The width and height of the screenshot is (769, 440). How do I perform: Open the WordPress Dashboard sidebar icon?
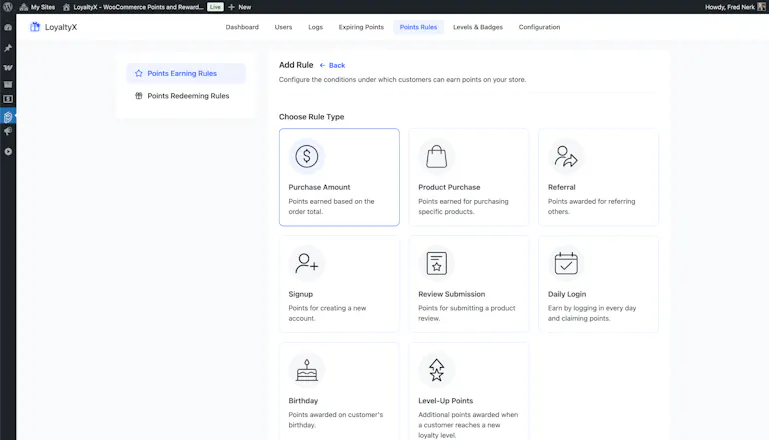point(8,27)
